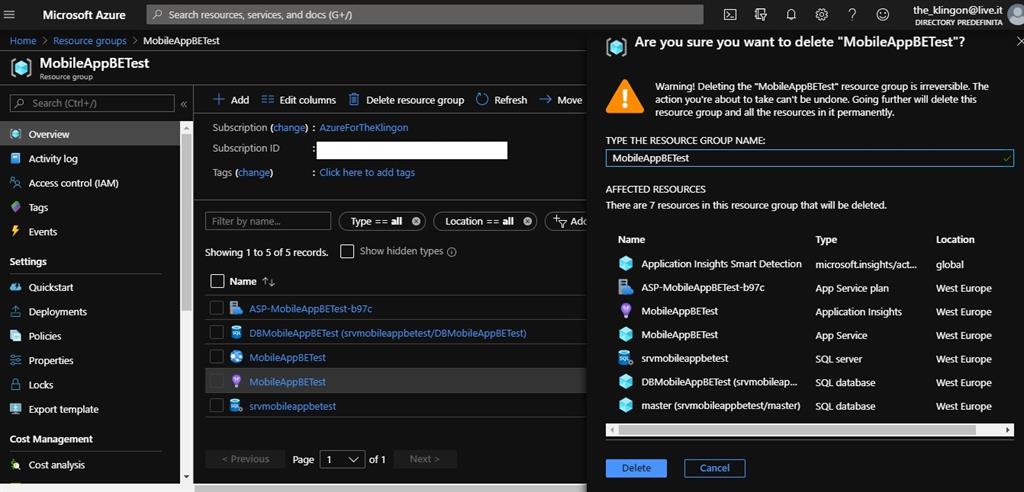This screenshot has width=1024, height=492.
Task: Check the ASP-MobileAppBETest-b97c row checkbox
Action: point(217,308)
